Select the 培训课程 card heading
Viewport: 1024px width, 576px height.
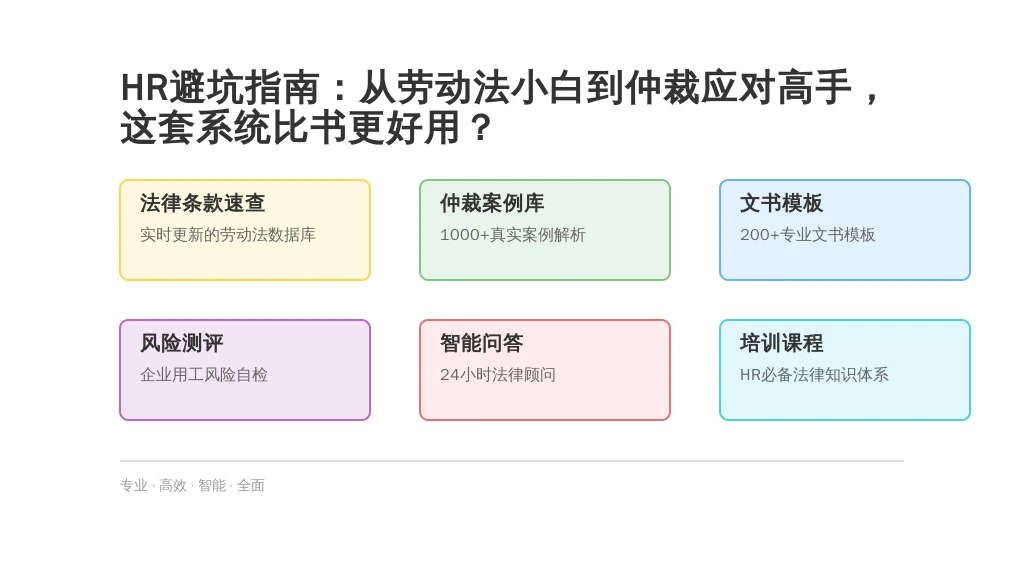781,343
